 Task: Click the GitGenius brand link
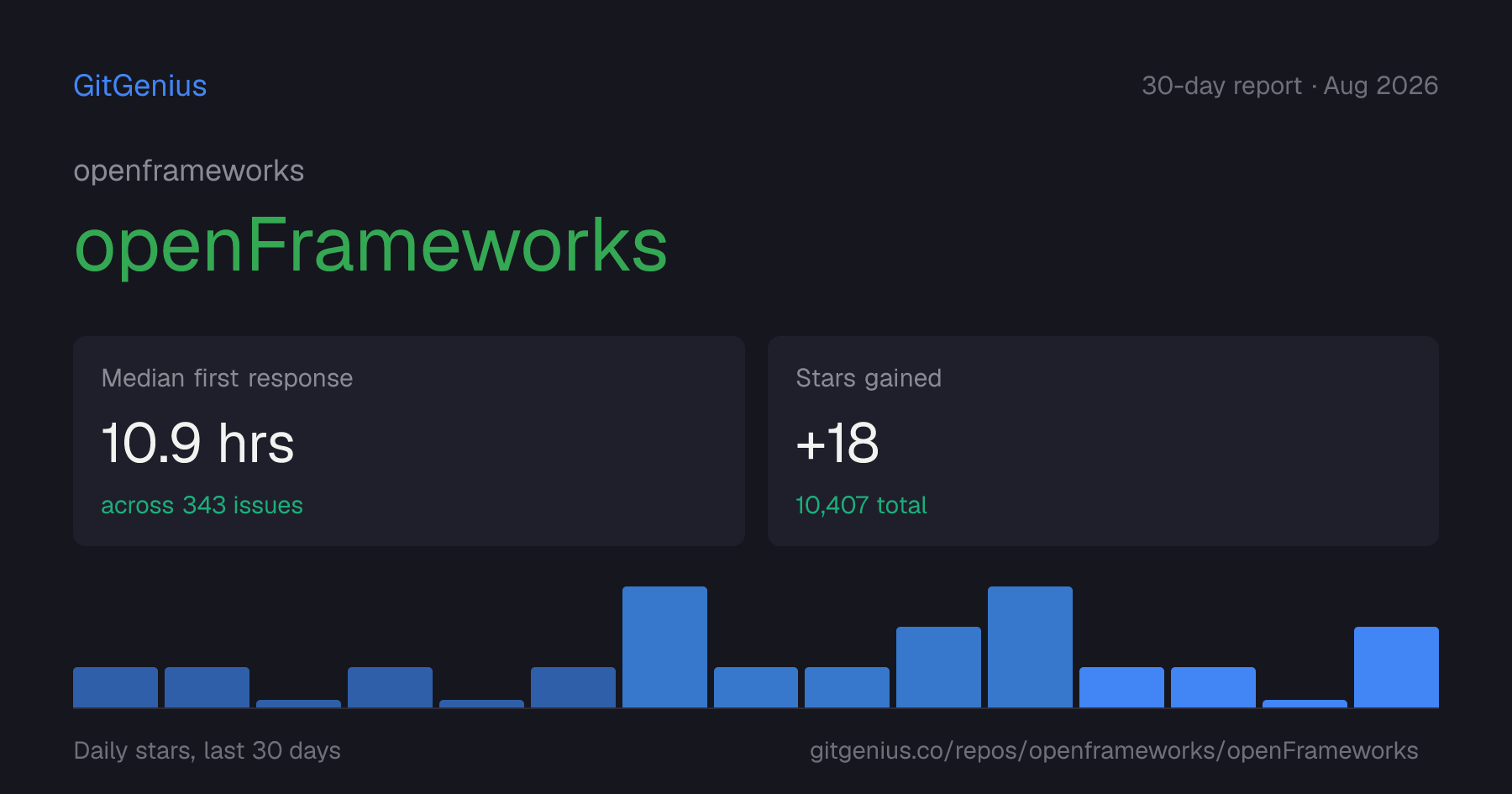click(140, 86)
